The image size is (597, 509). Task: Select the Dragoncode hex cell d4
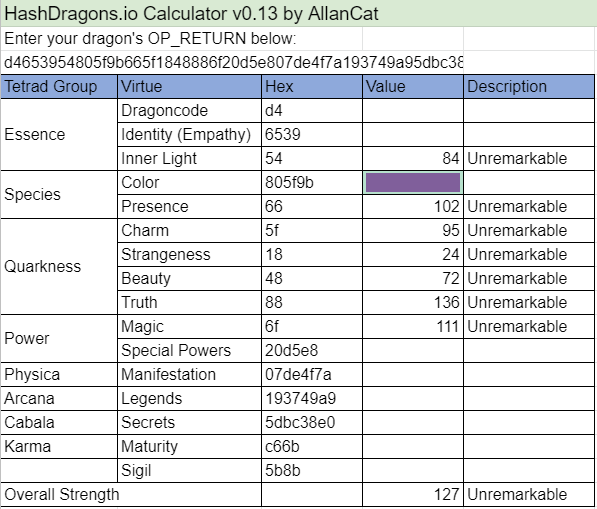coord(312,111)
